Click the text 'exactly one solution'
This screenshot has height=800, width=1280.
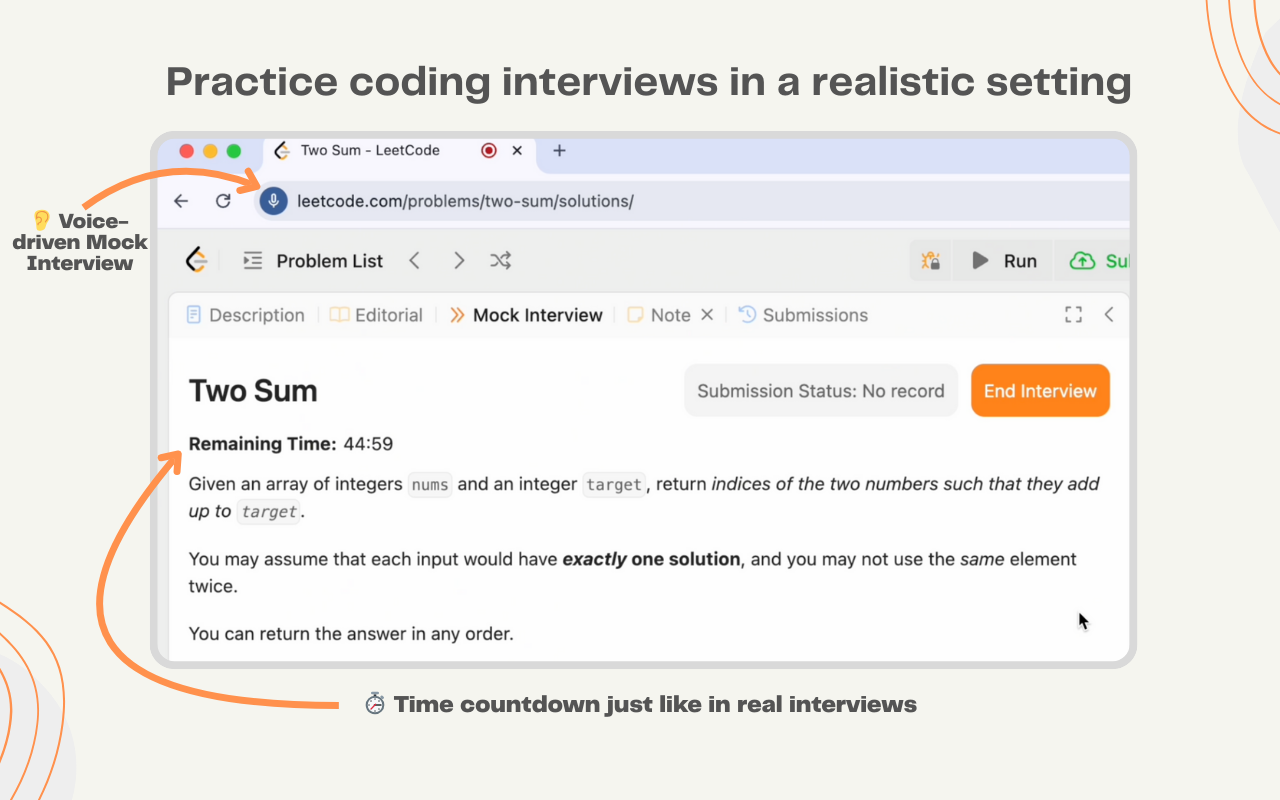click(651, 559)
